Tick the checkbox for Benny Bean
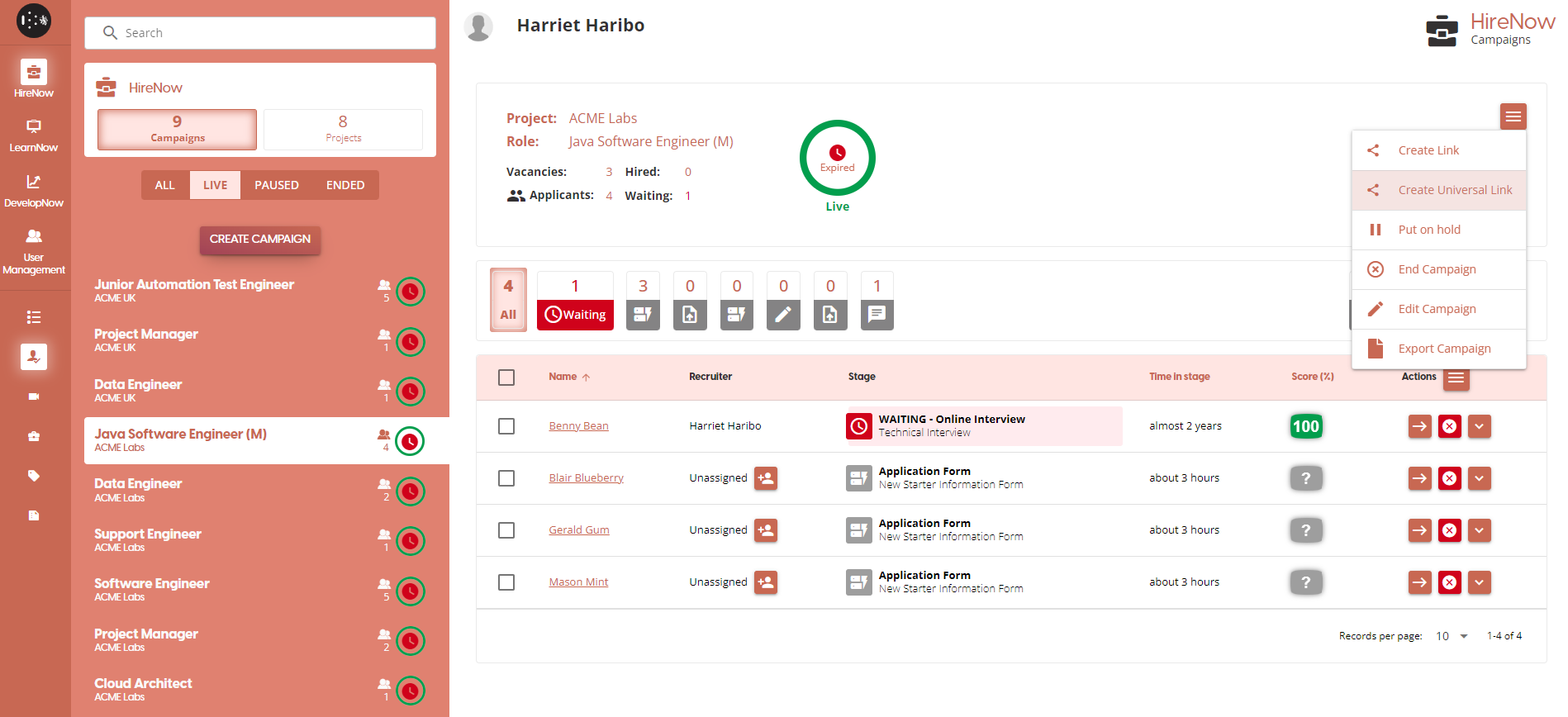Screen dimensions: 1568x717 pyautogui.click(x=506, y=426)
